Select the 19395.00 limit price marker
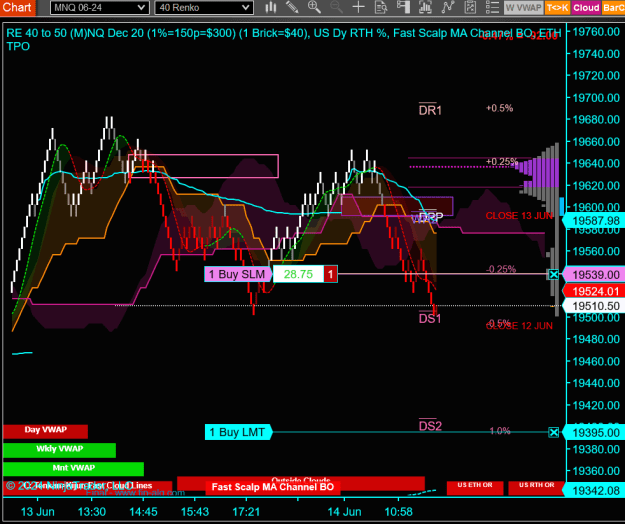Viewport: 625px width, 524px height. [x=596, y=433]
